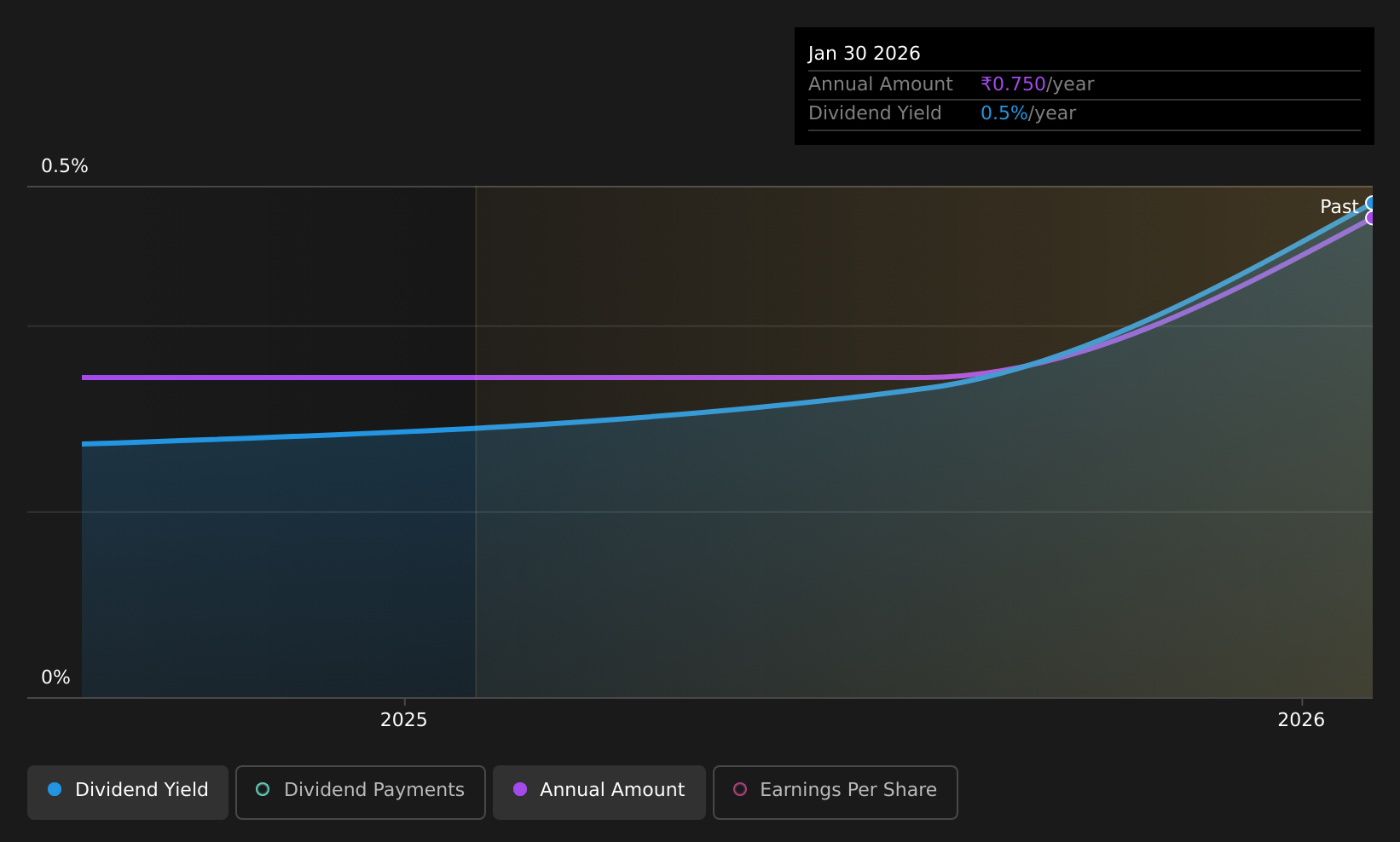The image size is (1400, 842).
Task: Click the blue Dividend Yield endpoint marker
Action: click(1371, 203)
